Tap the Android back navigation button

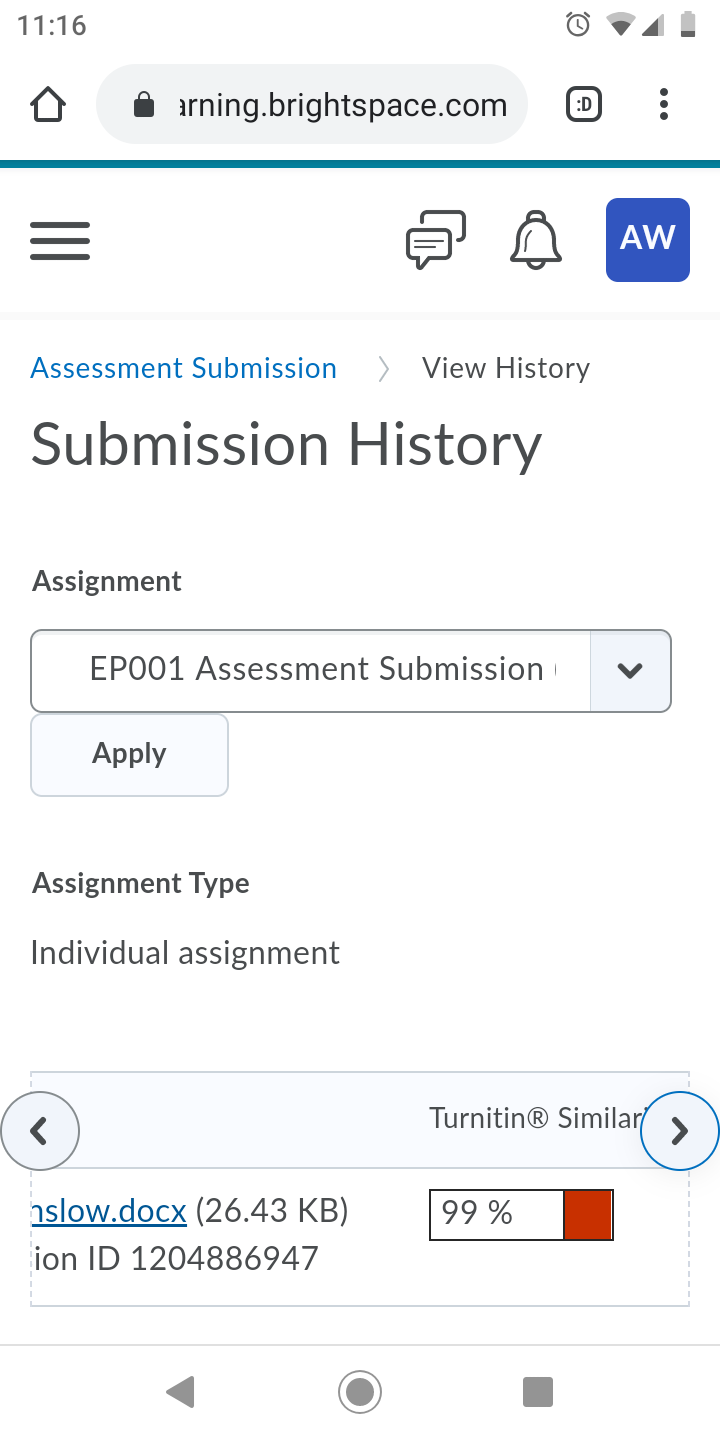coord(180,1392)
